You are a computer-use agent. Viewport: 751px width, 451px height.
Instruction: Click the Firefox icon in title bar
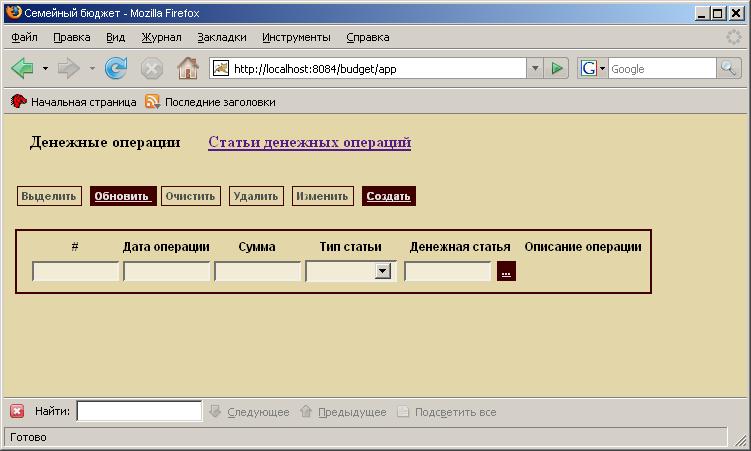[x=13, y=12]
